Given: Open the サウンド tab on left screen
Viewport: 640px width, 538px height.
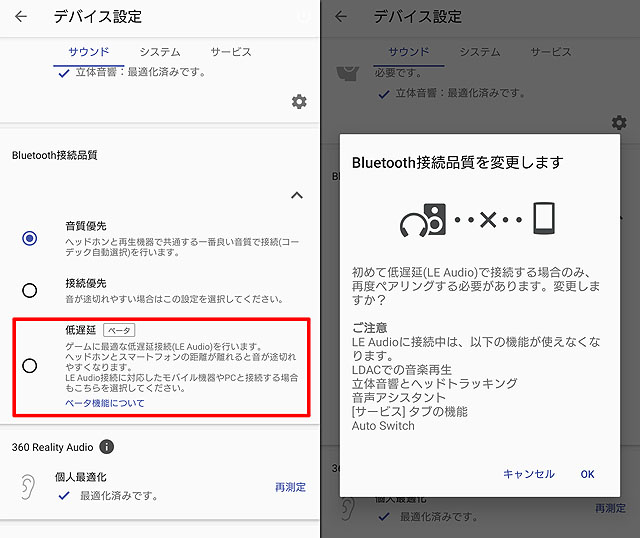Looking at the screenshot, I should (x=89, y=52).
